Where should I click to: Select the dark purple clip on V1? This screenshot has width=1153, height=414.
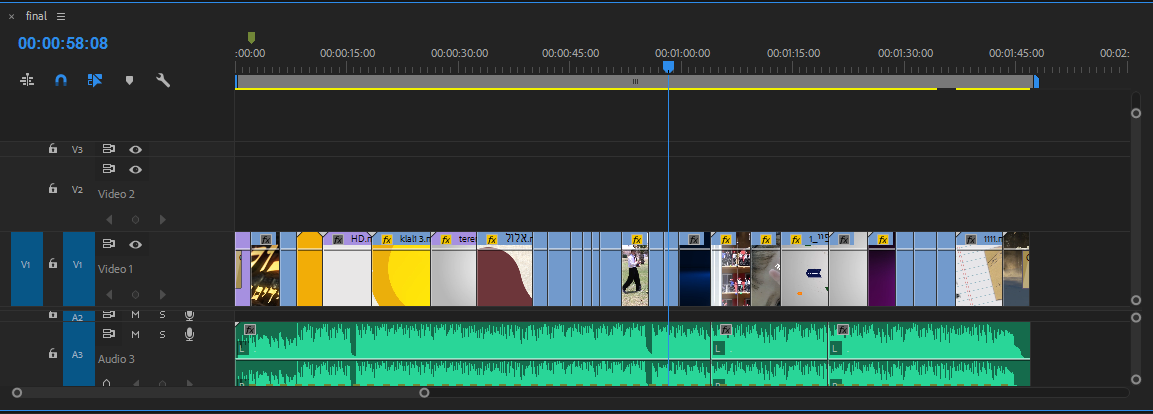pos(882,269)
